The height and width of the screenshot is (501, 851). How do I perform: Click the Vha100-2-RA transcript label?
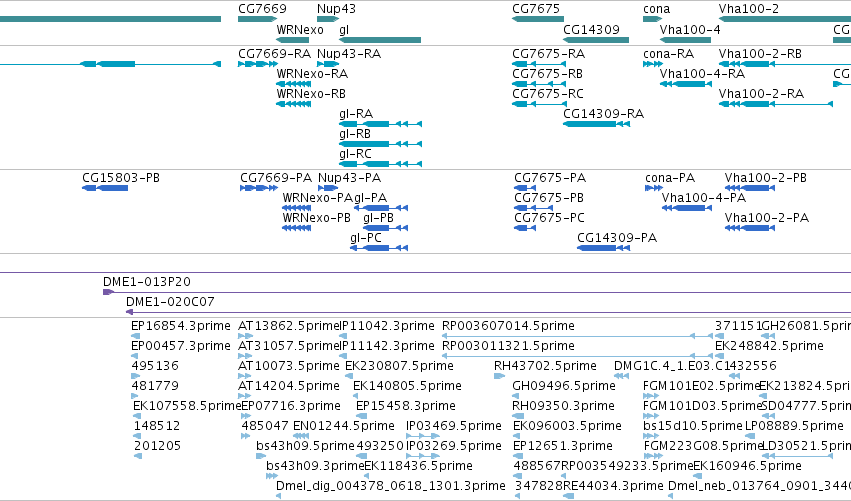[x=761, y=94]
